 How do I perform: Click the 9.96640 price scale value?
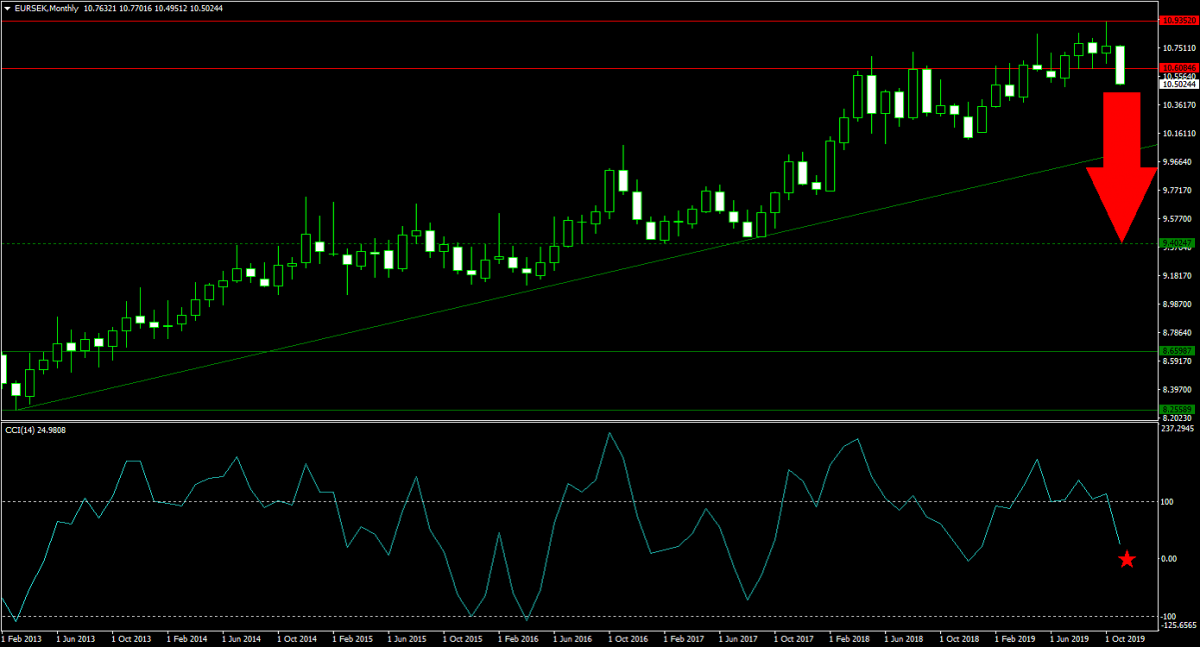[x=1175, y=162]
